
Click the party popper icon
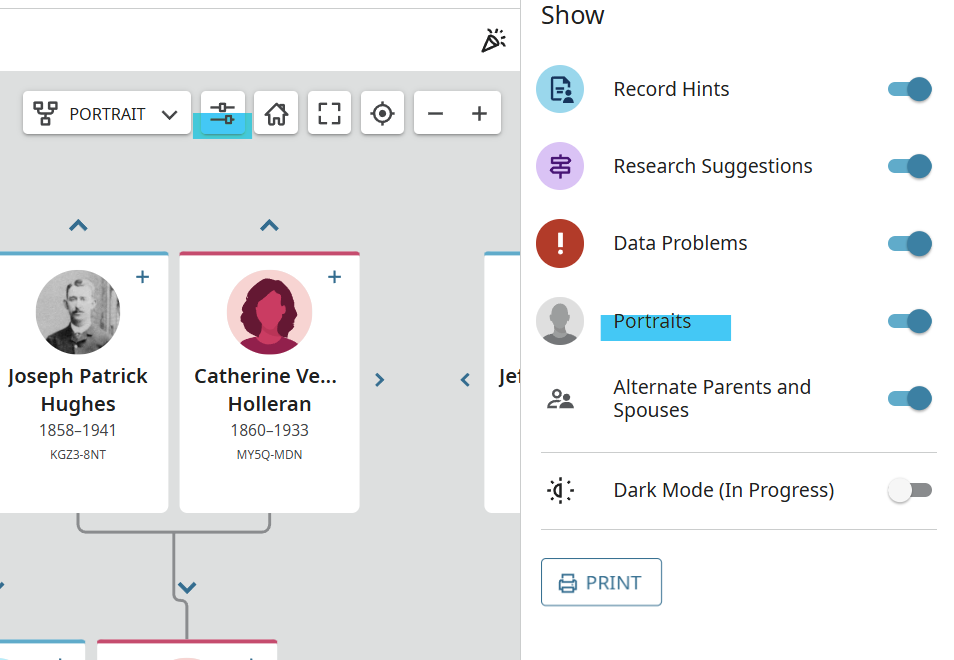click(493, 40)
